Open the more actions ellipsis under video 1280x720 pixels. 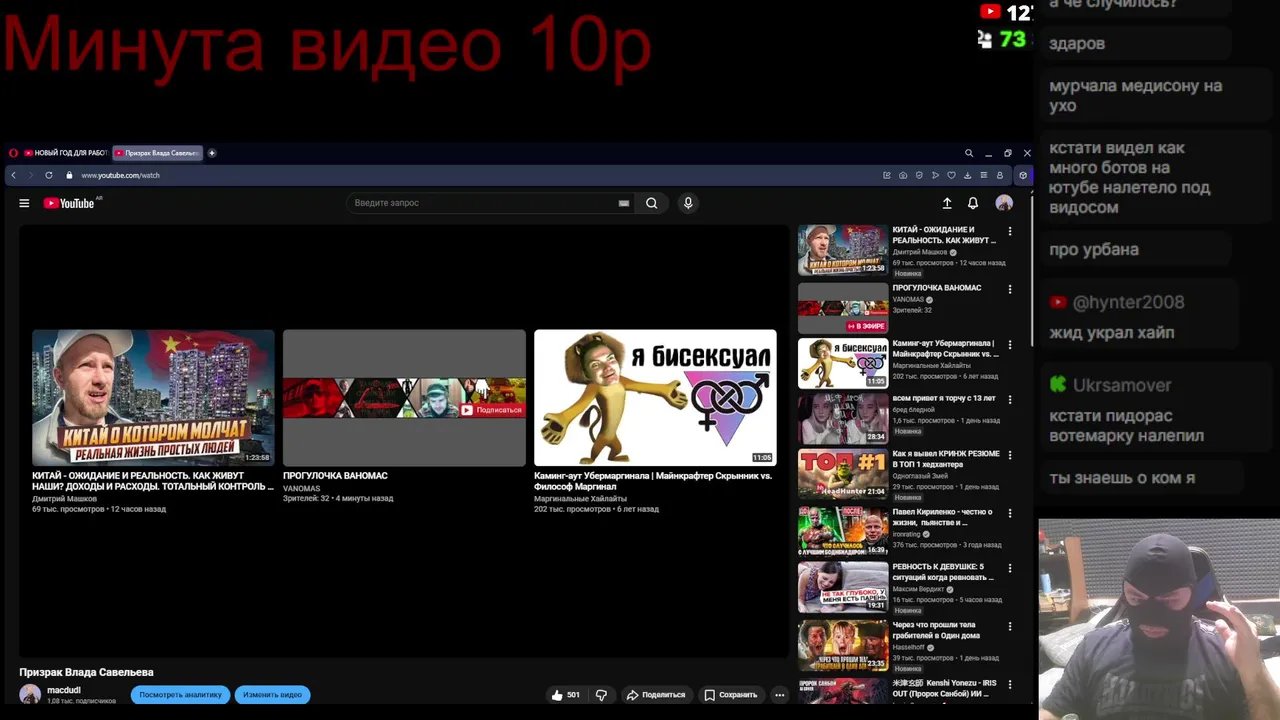[x=779, y=695]
